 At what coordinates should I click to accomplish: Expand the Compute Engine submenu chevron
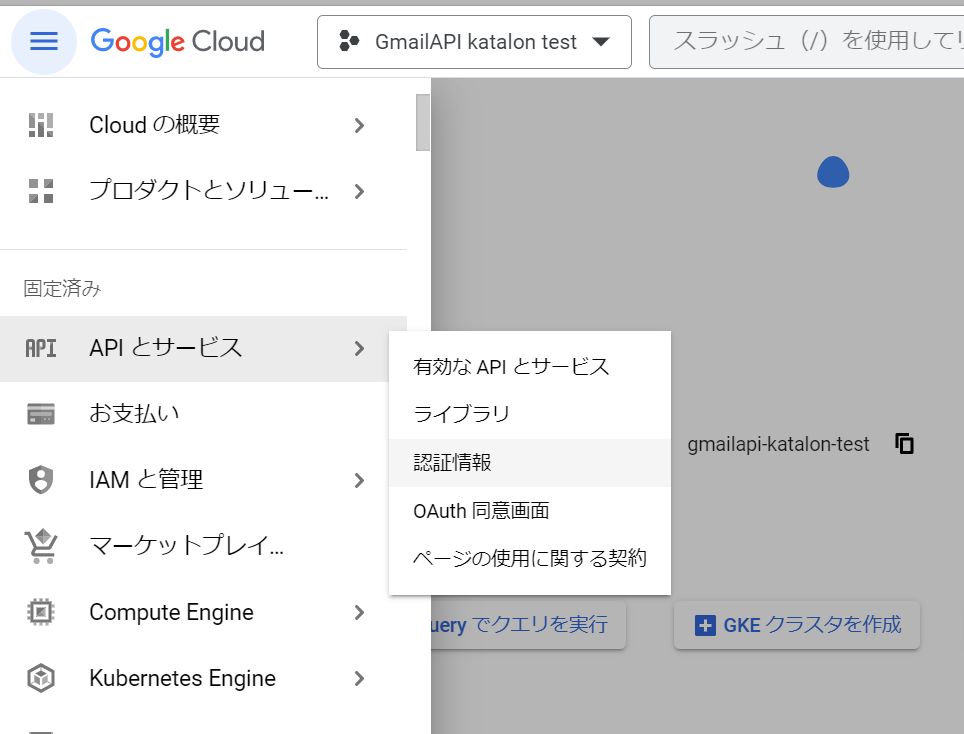click(x=359, y=612)
